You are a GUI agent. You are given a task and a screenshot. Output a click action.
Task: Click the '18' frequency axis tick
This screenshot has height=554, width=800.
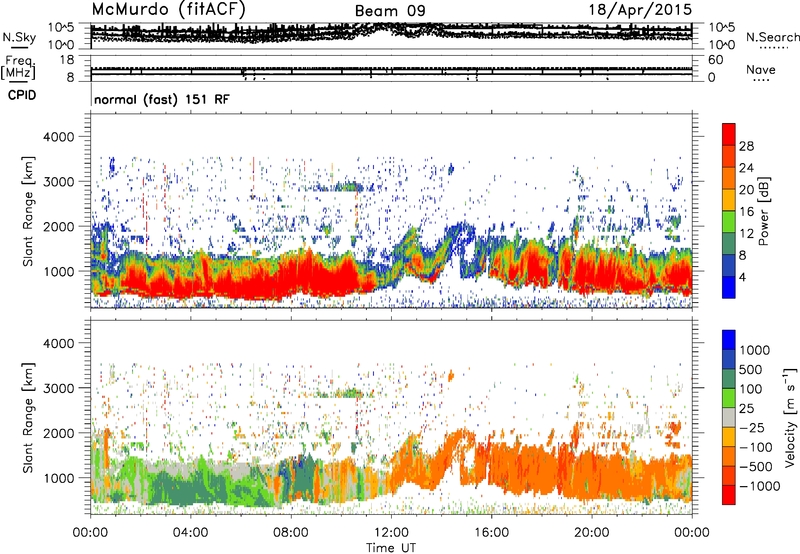tap(67, 60)
